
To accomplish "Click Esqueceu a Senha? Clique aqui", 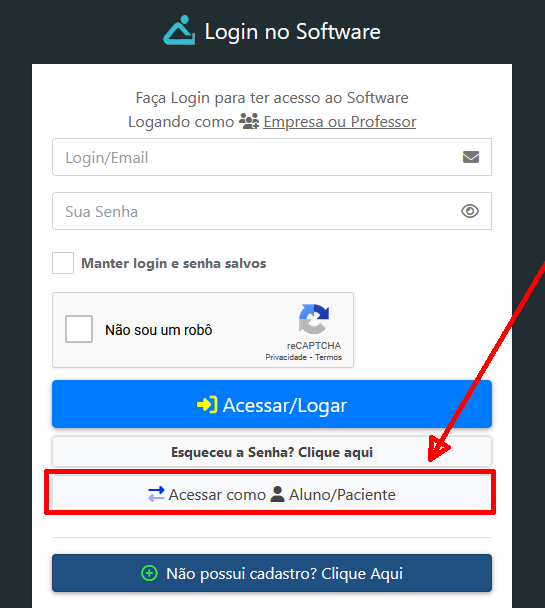I will coord(272,452).
